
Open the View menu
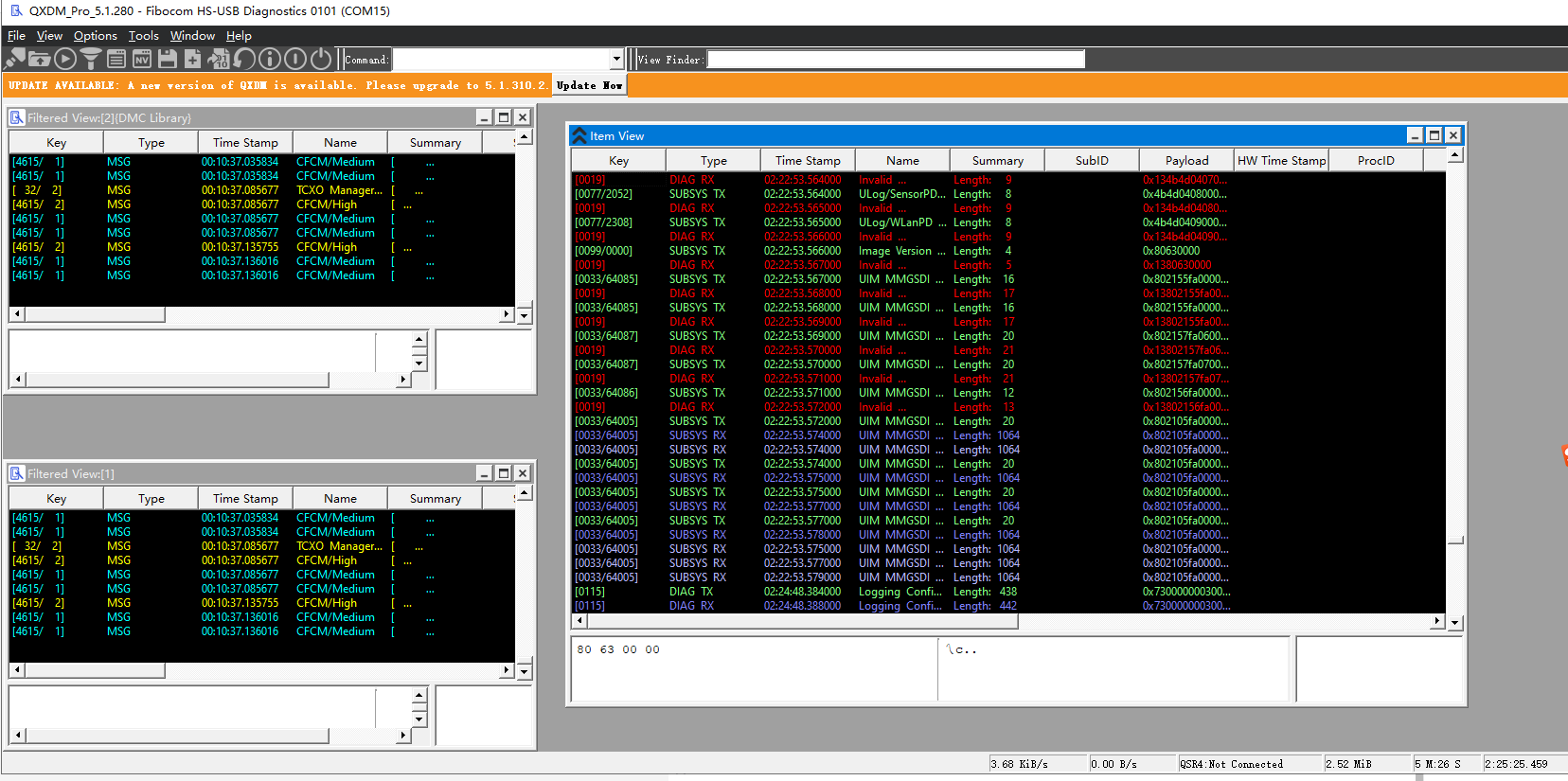click(x=49, y=36)
